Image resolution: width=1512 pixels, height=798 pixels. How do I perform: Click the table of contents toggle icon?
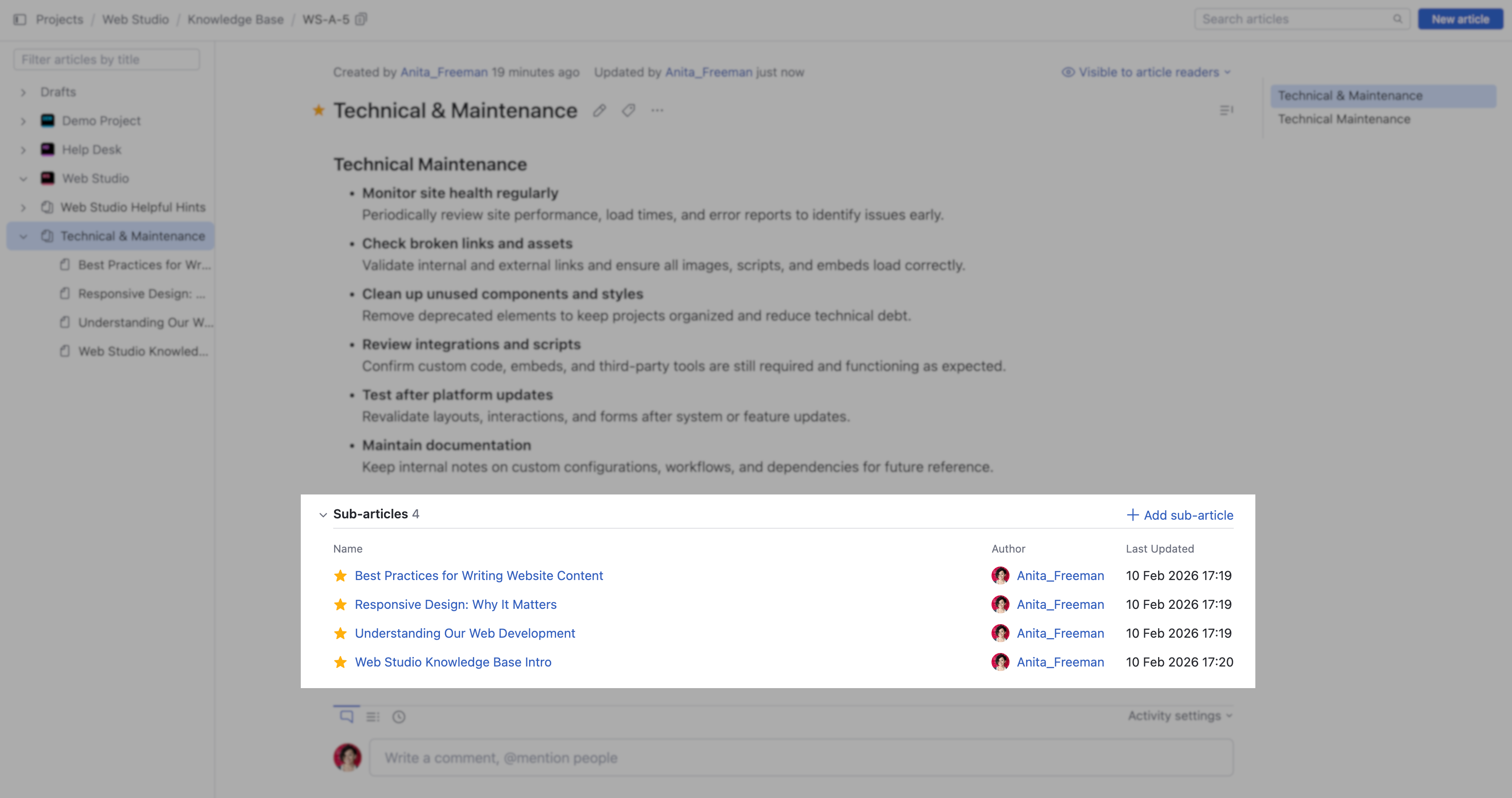1226,110
